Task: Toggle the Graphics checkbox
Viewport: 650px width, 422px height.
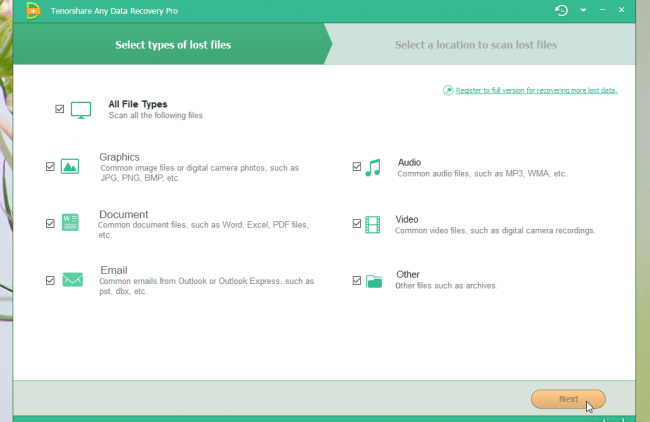Action: [x=50, y=167]
